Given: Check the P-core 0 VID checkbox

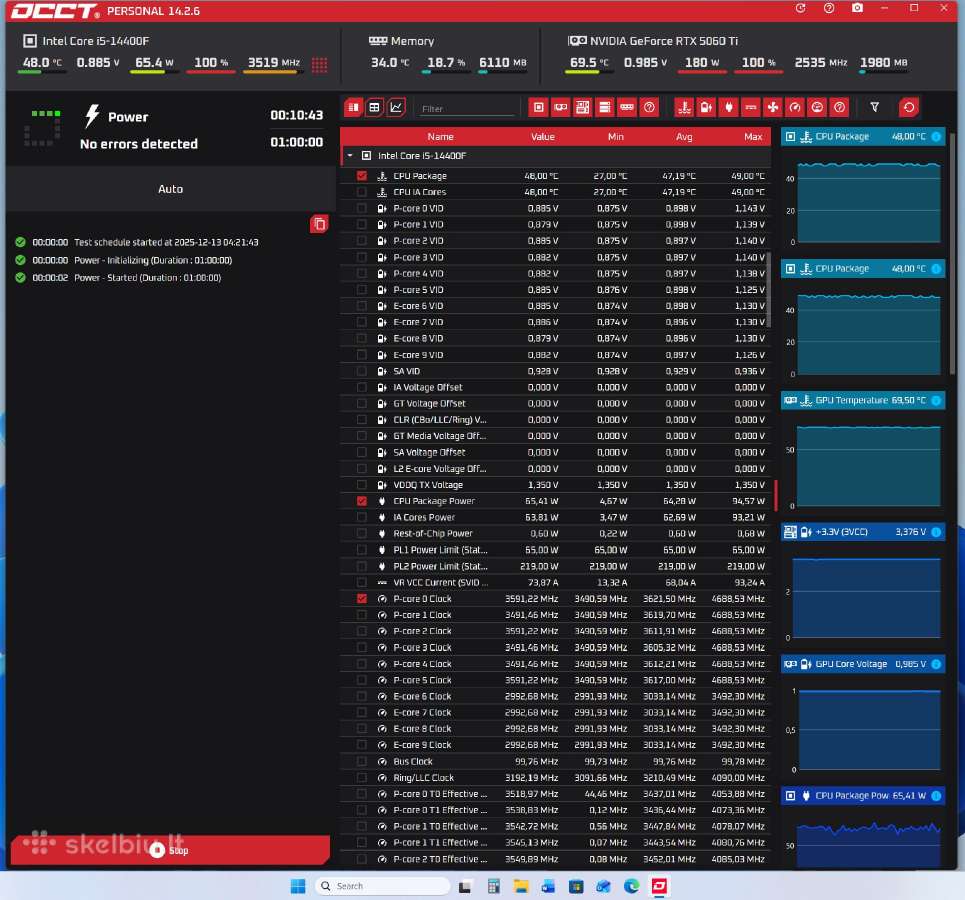Looking at the screenshot, I should coord(362,208).
